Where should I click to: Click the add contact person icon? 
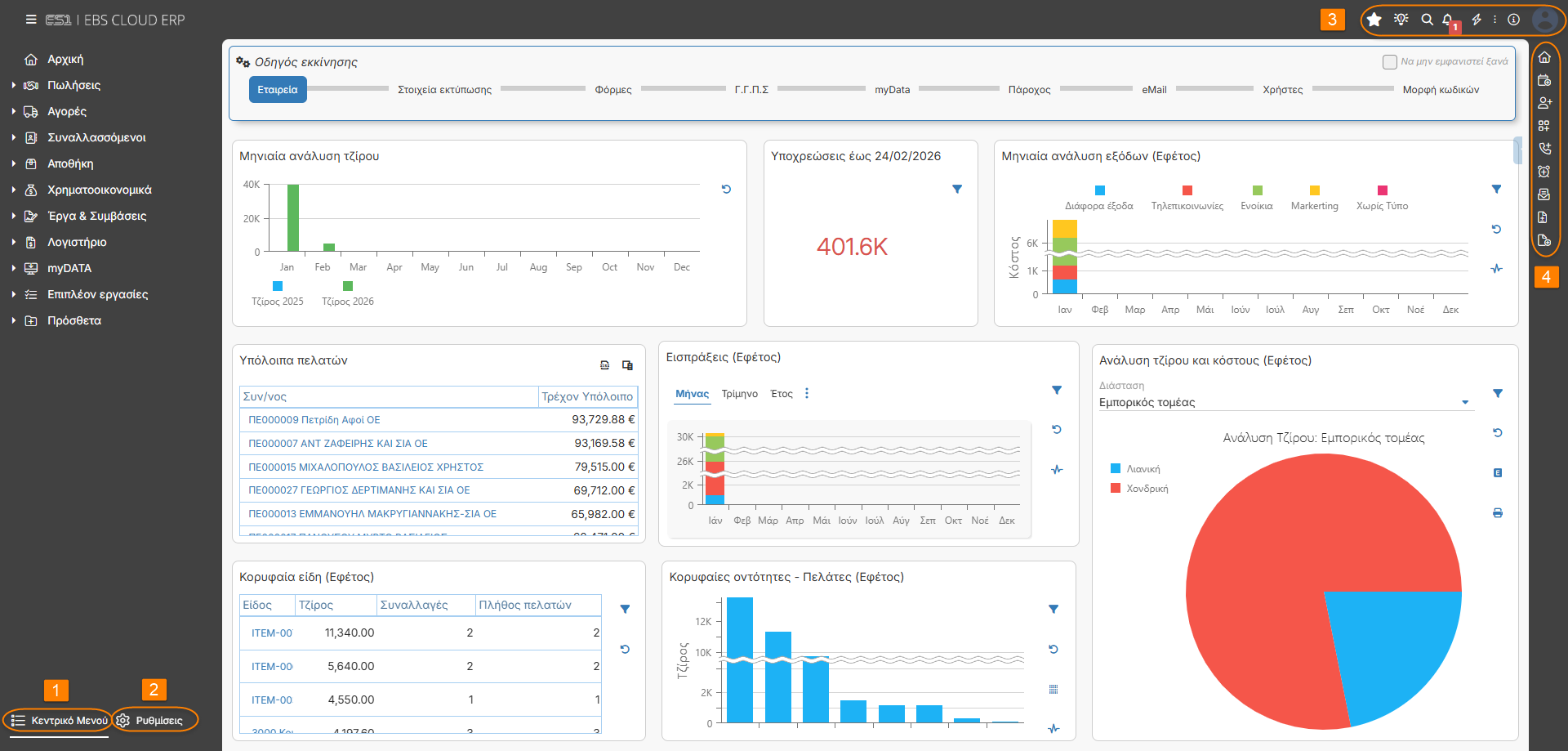point(1544,103)
